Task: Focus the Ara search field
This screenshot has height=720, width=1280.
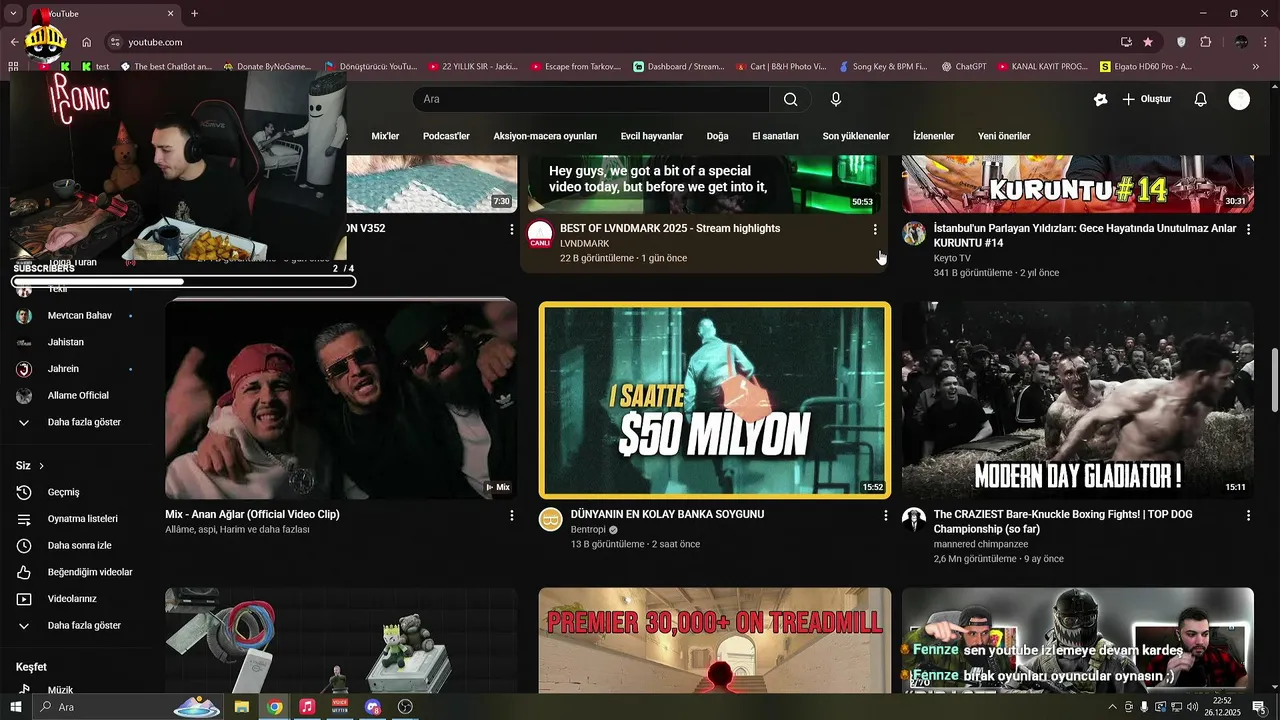Action: point(591,99)
